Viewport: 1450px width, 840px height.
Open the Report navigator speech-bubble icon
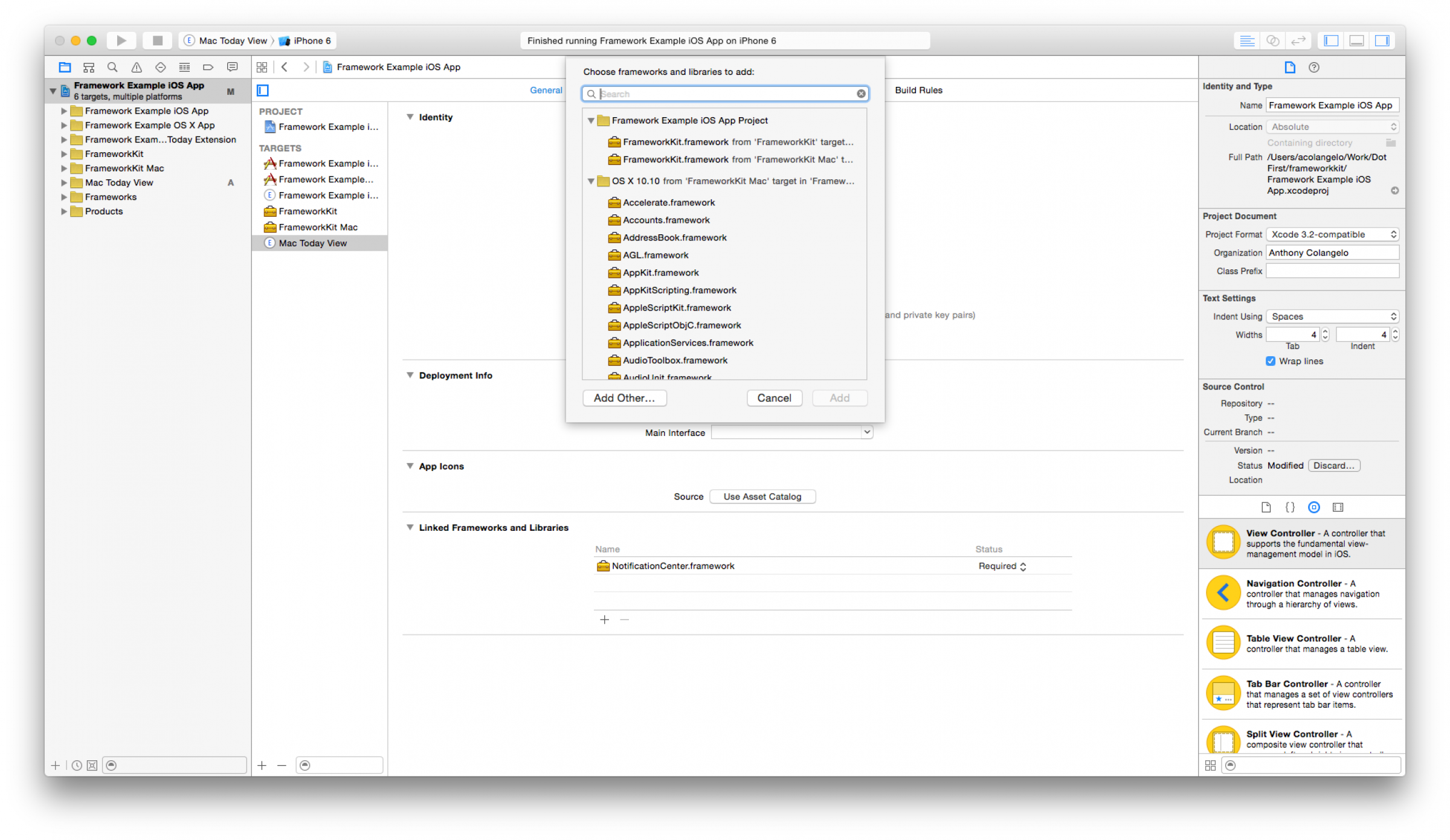pyautogui.click(x=232, y=67)
